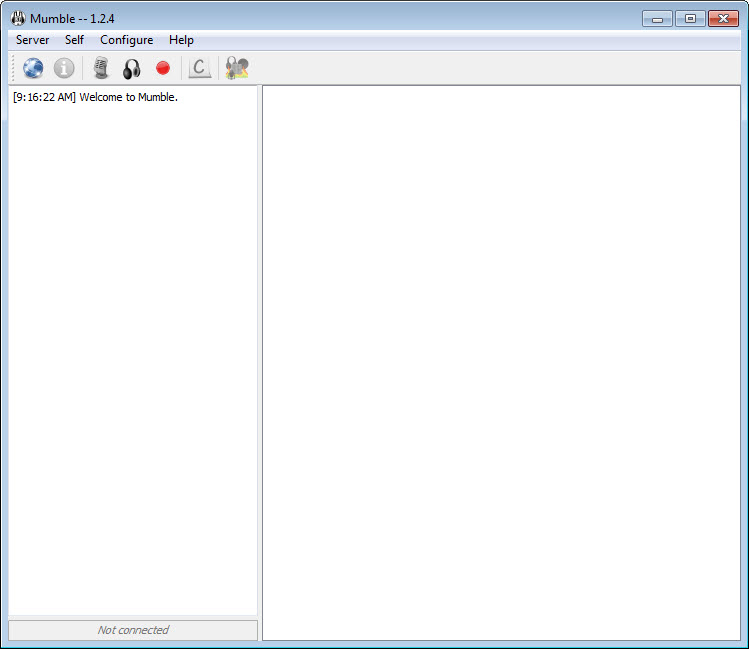Click the Mumble app icon in title bar
This screenshot has width=749, height=649.
pos(18,18)
